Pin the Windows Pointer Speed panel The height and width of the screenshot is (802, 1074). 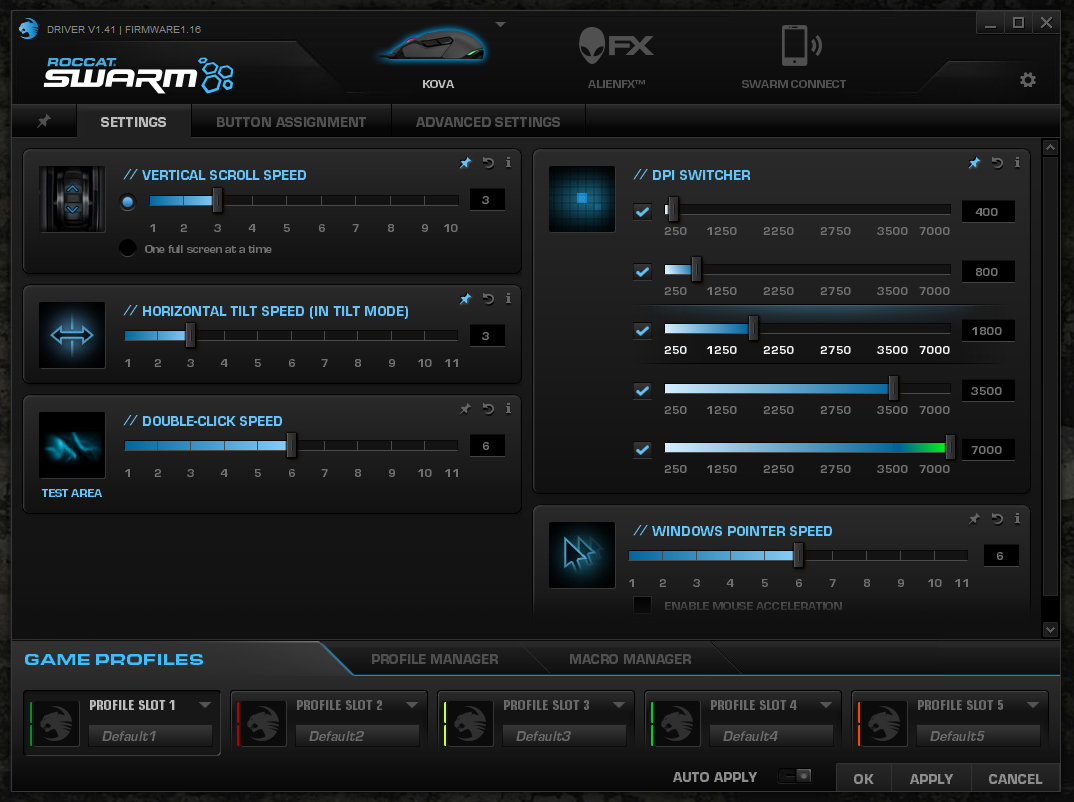pyautogui.click(x=974, y=518)
